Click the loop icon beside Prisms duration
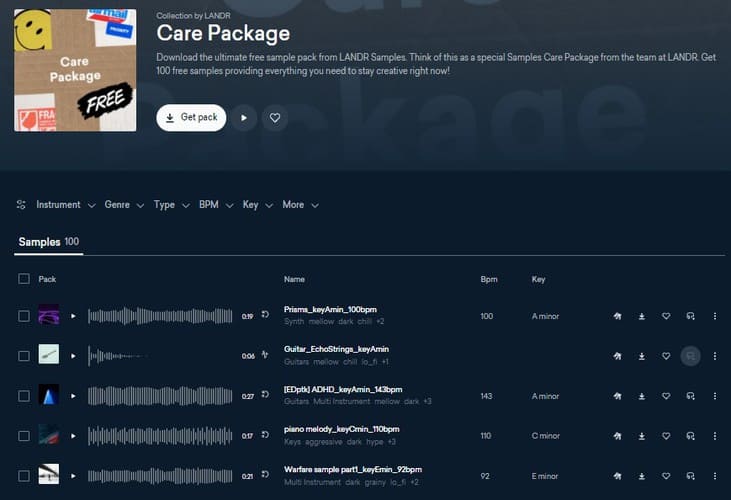The width and height of the screenshot is (731, 500). click(265, 315)
